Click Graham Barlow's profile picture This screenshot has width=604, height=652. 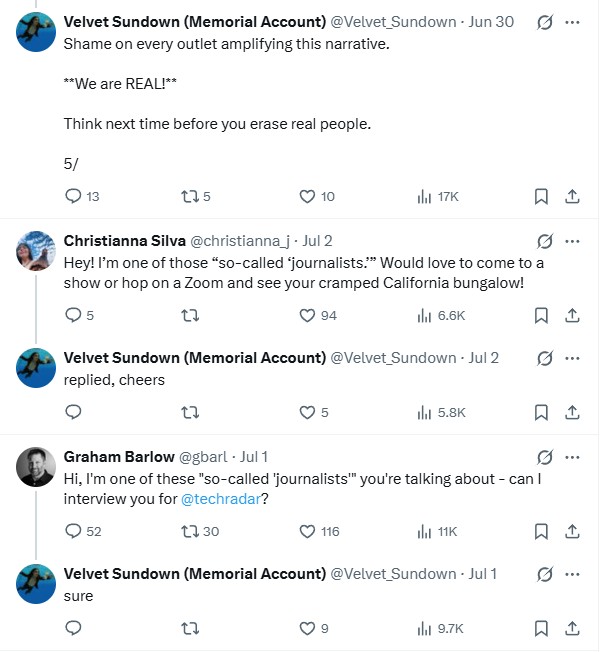pyautogui.click(x=36, y=466)
